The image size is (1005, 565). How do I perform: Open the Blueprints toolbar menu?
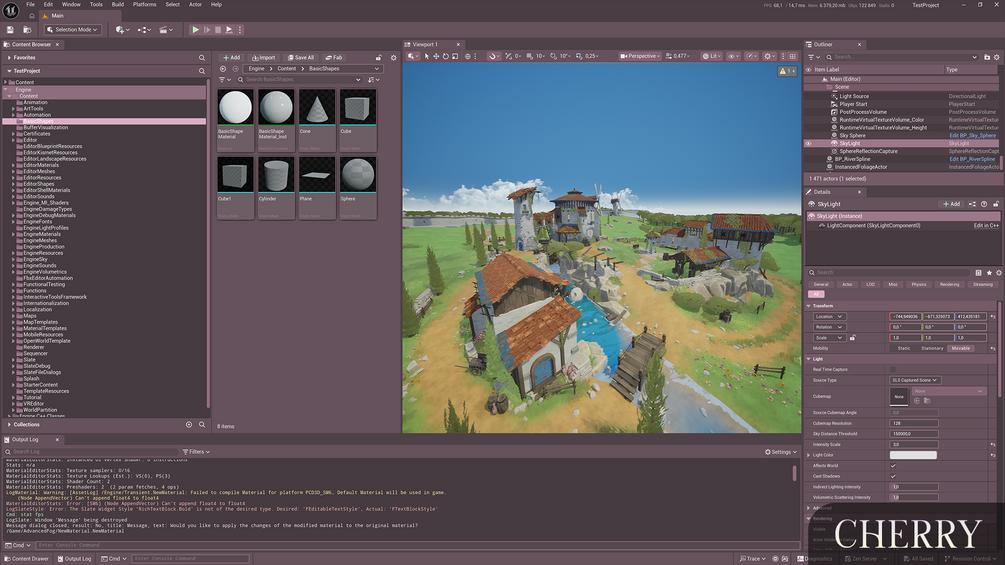144,29
